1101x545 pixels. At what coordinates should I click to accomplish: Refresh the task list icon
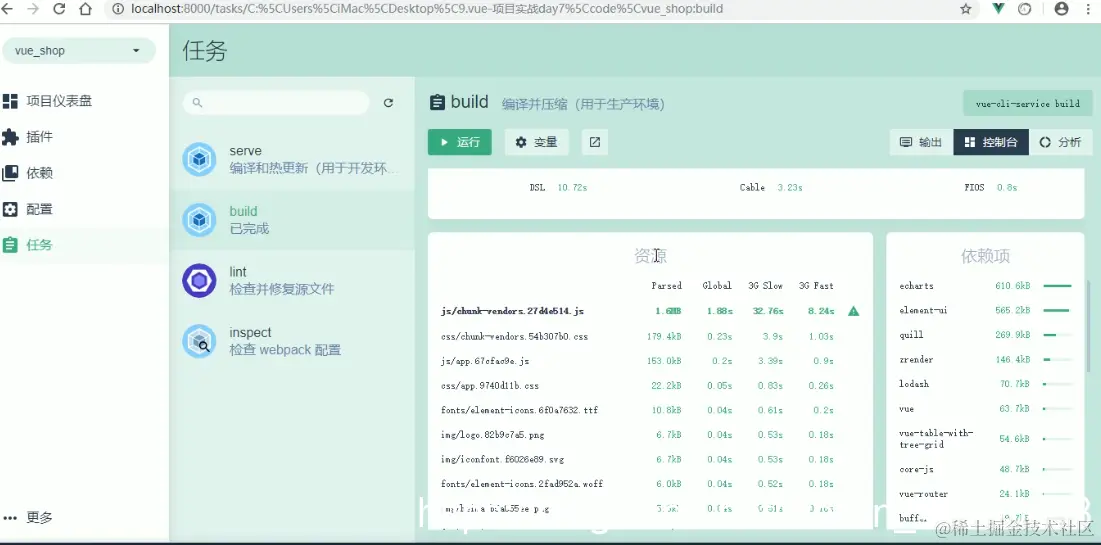pyautogui.click(x=388, y=103)
